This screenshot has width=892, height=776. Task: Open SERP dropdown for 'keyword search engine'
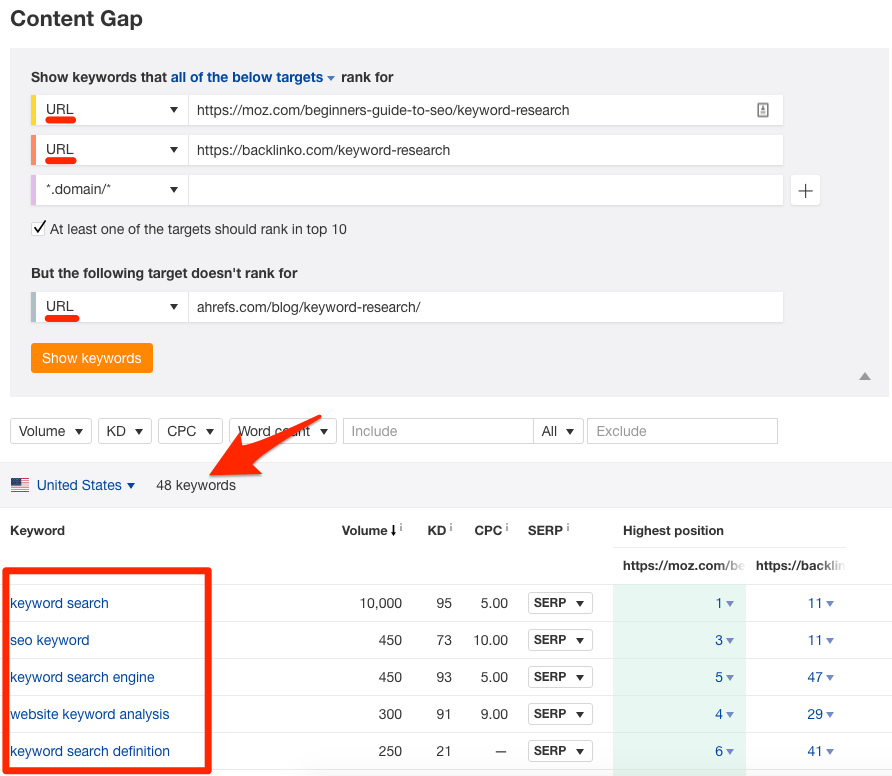click(560, 677)
